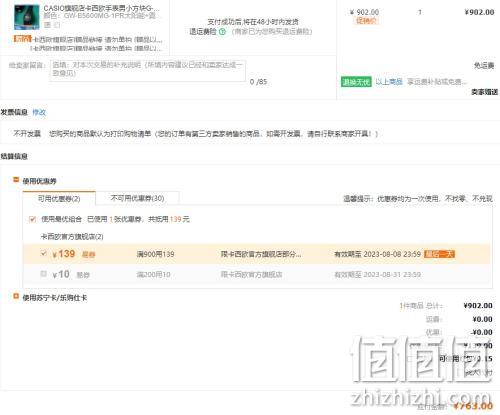Click the 卡西欧官方旗舰店(2) store label
Screen dimensions: 500x415
pyautogui.click(x=72, y=236)
